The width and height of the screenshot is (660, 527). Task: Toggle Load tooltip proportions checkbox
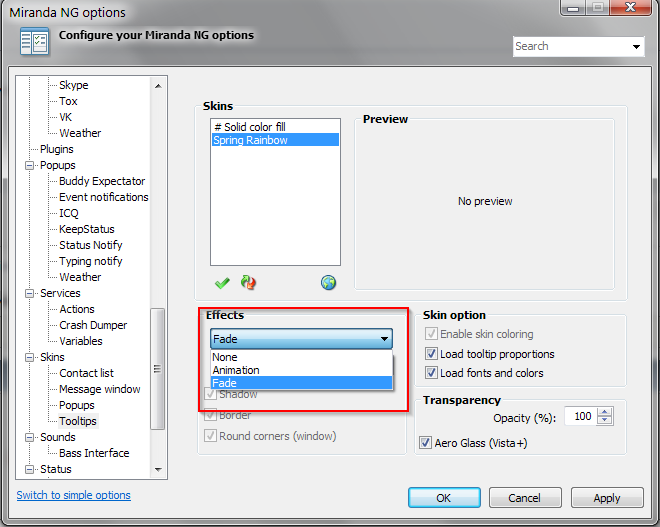[x=432, y=354]
